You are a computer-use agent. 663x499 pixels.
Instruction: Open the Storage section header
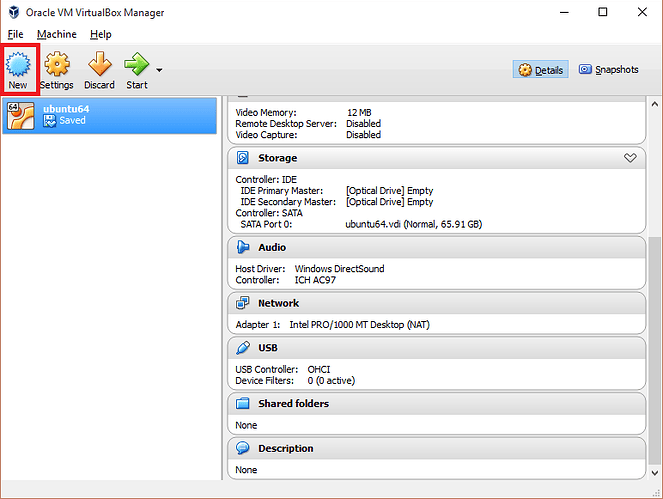click(x=436, y=158)
